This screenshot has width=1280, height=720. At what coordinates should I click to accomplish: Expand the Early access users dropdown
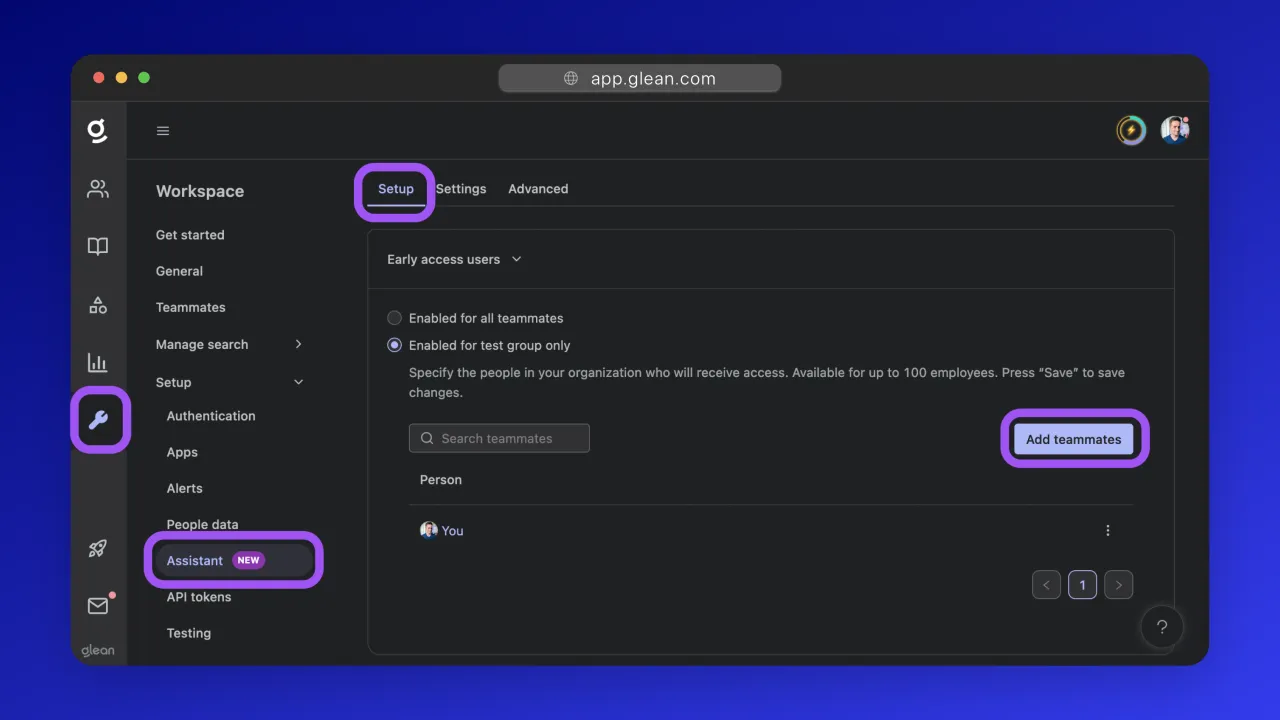[x=455, y=259]
